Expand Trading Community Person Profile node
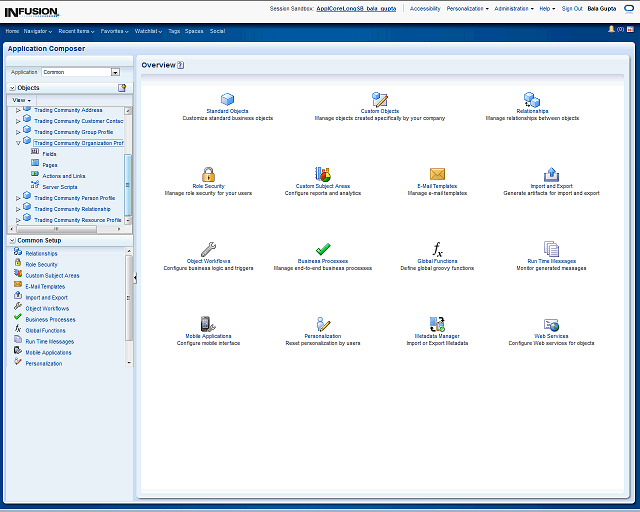This screenshot has height=512, width=640. click(x=18, y=198)
